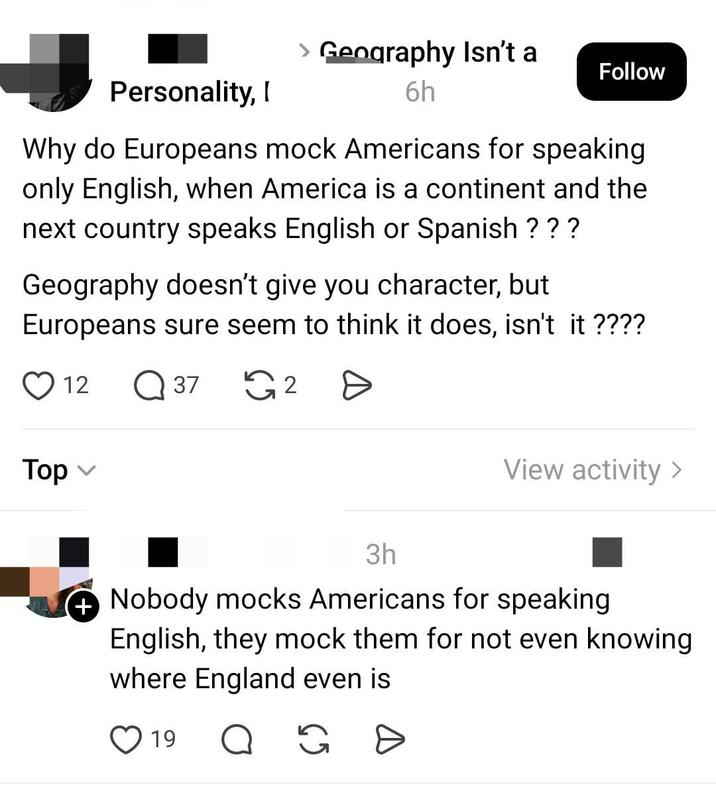
Task: Share the original post via send icon
Action: tap(357, 386)
